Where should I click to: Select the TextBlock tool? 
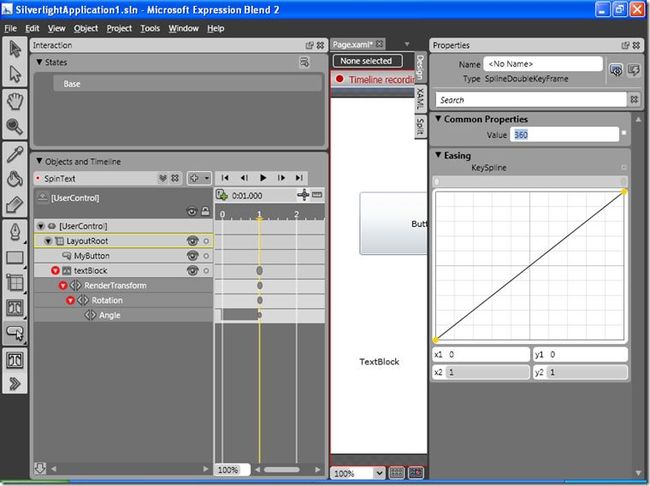pos(15,308)
